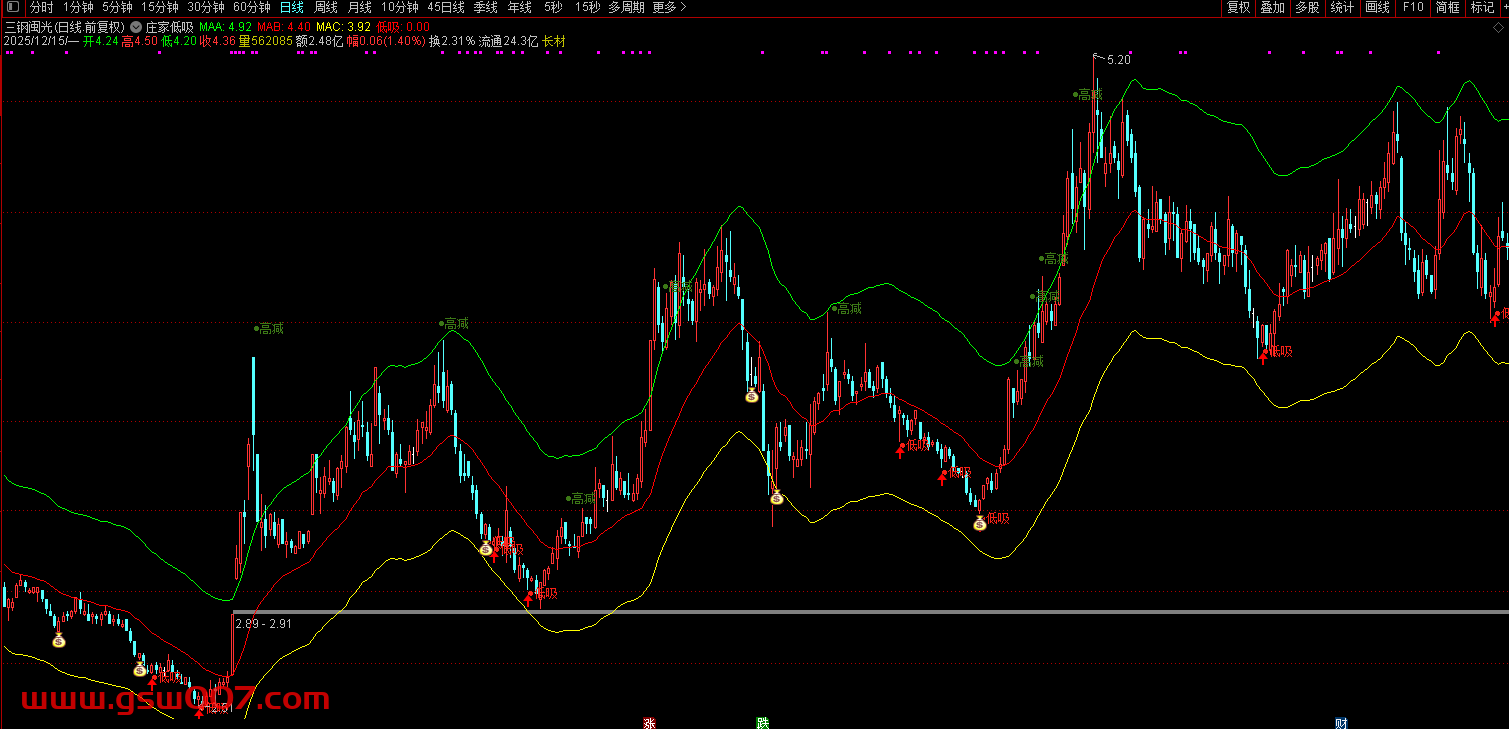Click the green 跌 marker at bottom
Screen dimensions: 1509x729
[763, 722]
